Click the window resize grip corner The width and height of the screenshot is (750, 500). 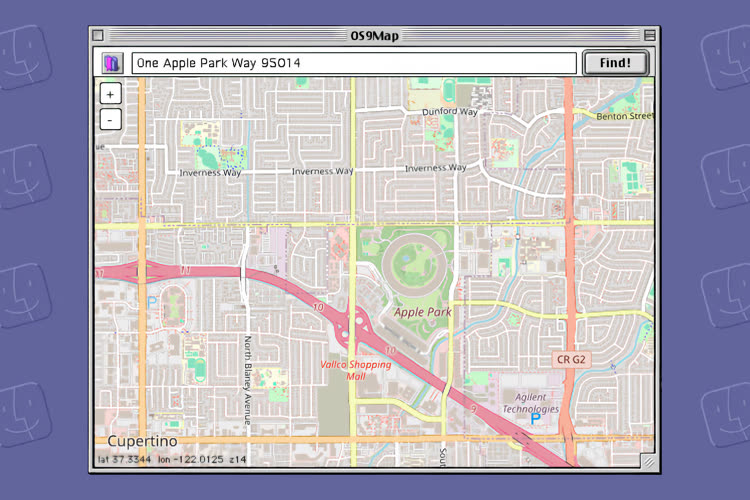pos(648,461)
